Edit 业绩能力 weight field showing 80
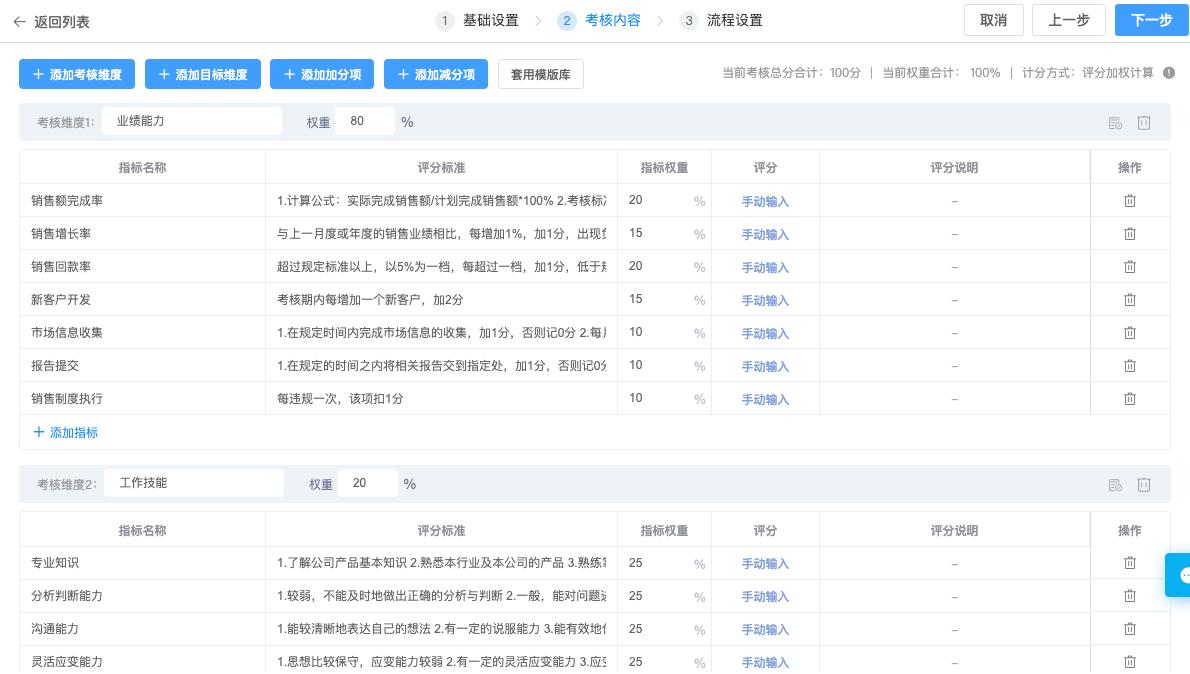Screen dimensions: 1190x674 [364, 121]
